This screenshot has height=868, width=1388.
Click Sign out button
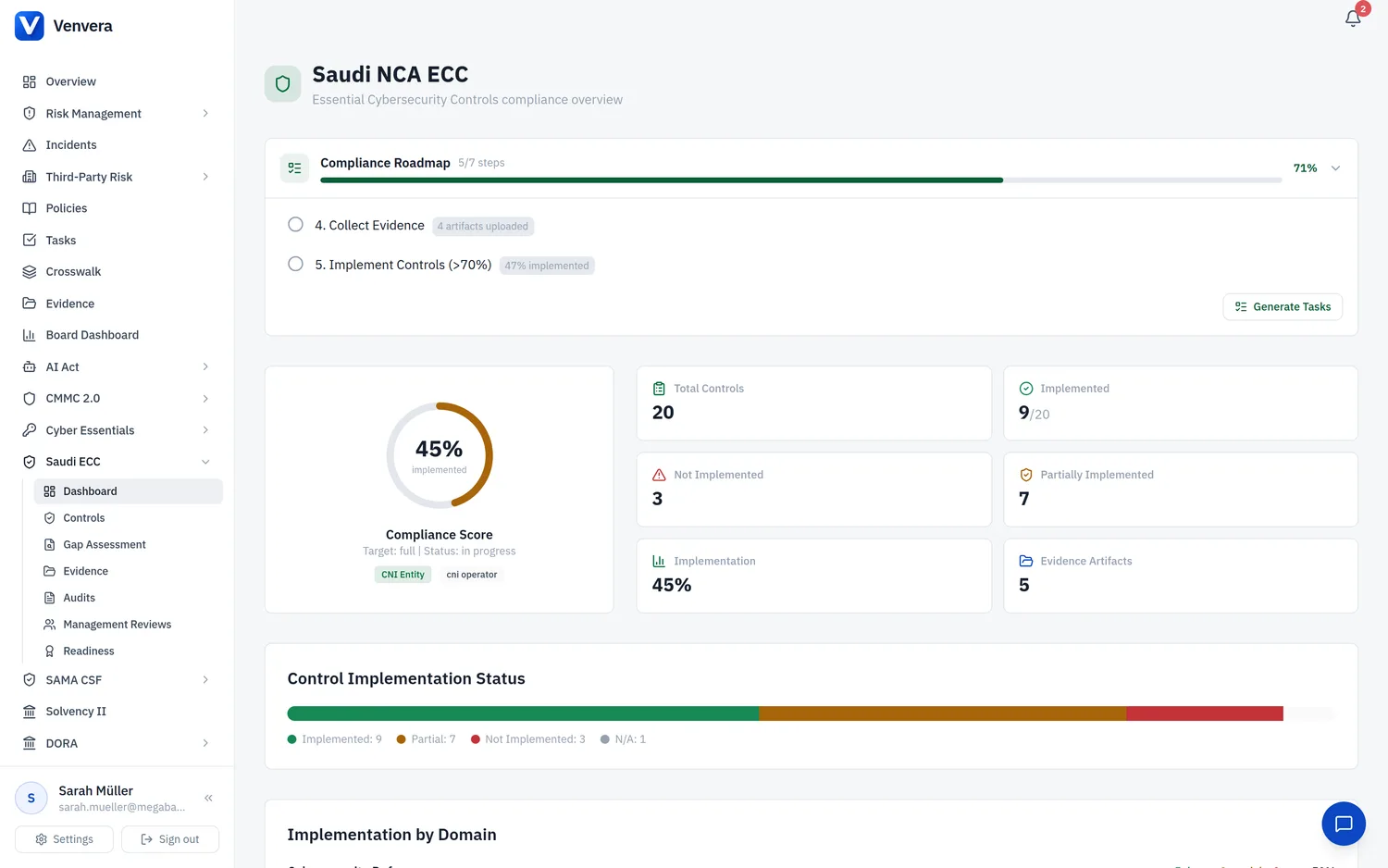[170, 839]
